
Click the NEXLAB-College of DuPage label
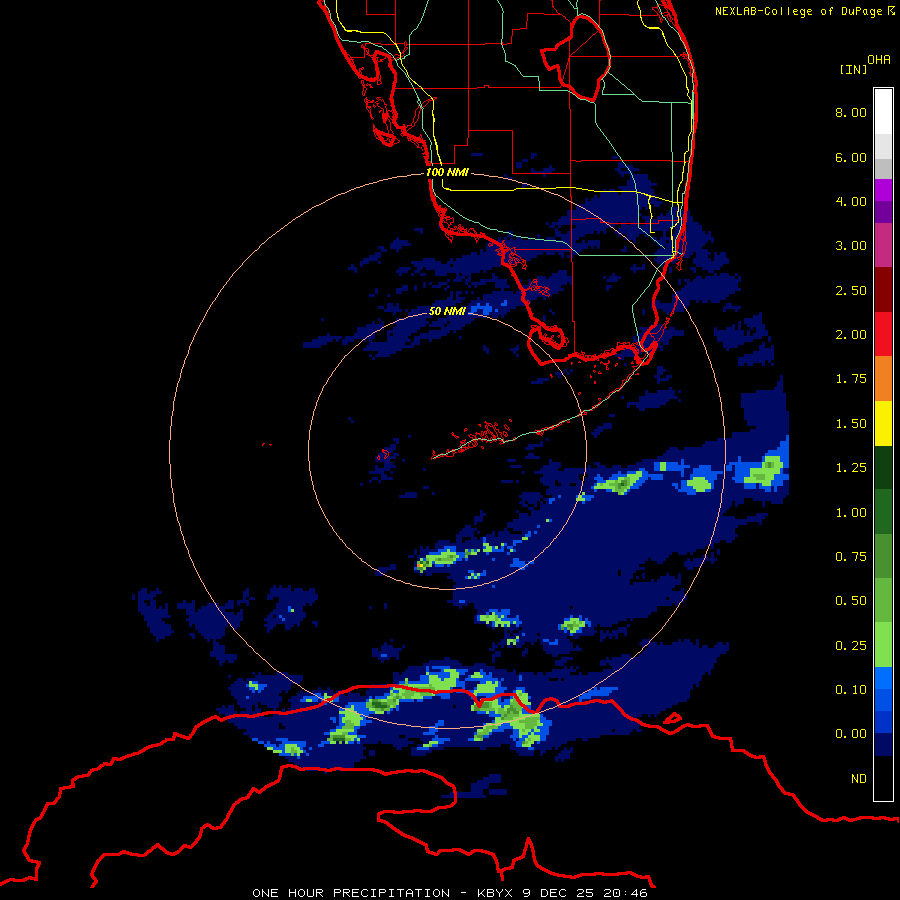[804, 11]
